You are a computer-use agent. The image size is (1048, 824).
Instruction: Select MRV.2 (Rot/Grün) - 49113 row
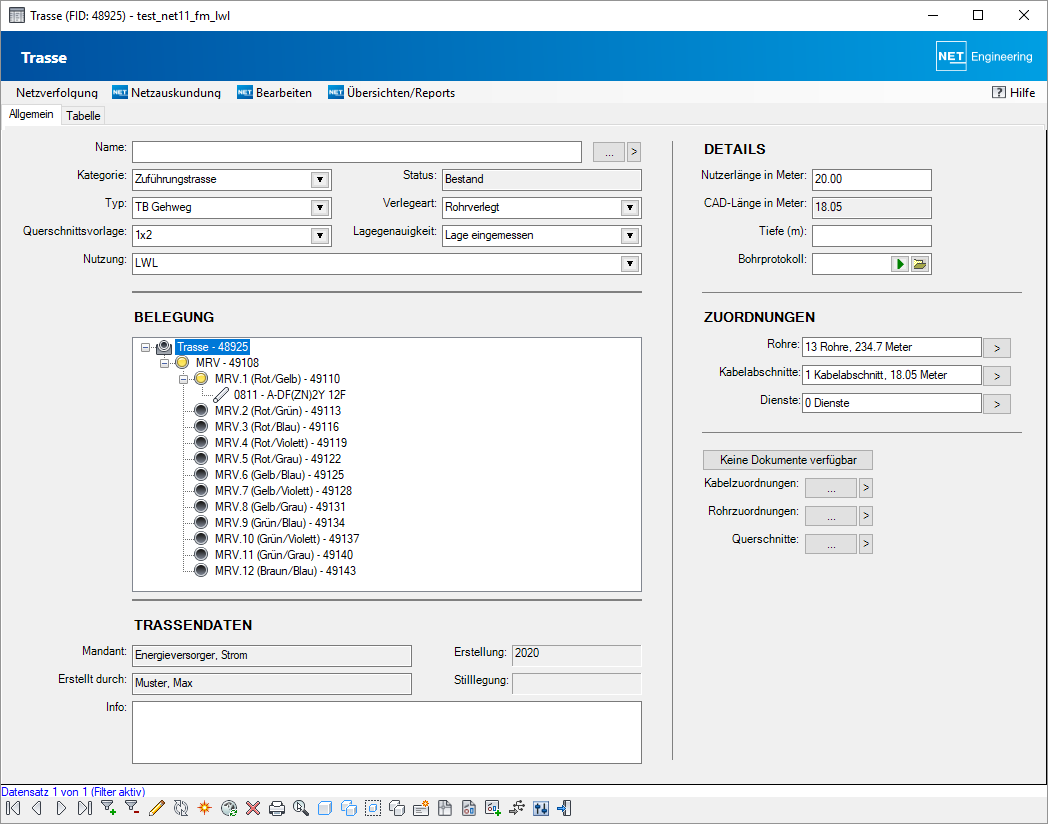click(x=277, y=411)
